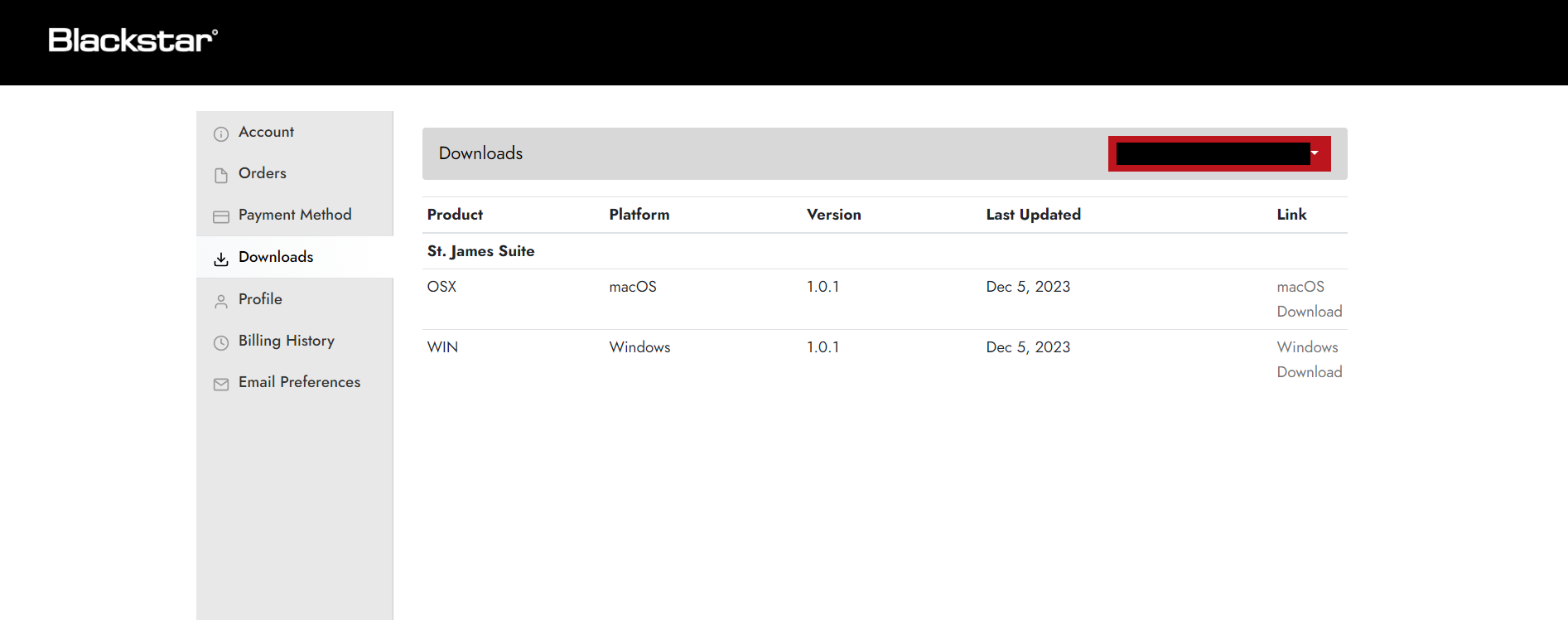Click the macOS Download link

(1309, 299)
